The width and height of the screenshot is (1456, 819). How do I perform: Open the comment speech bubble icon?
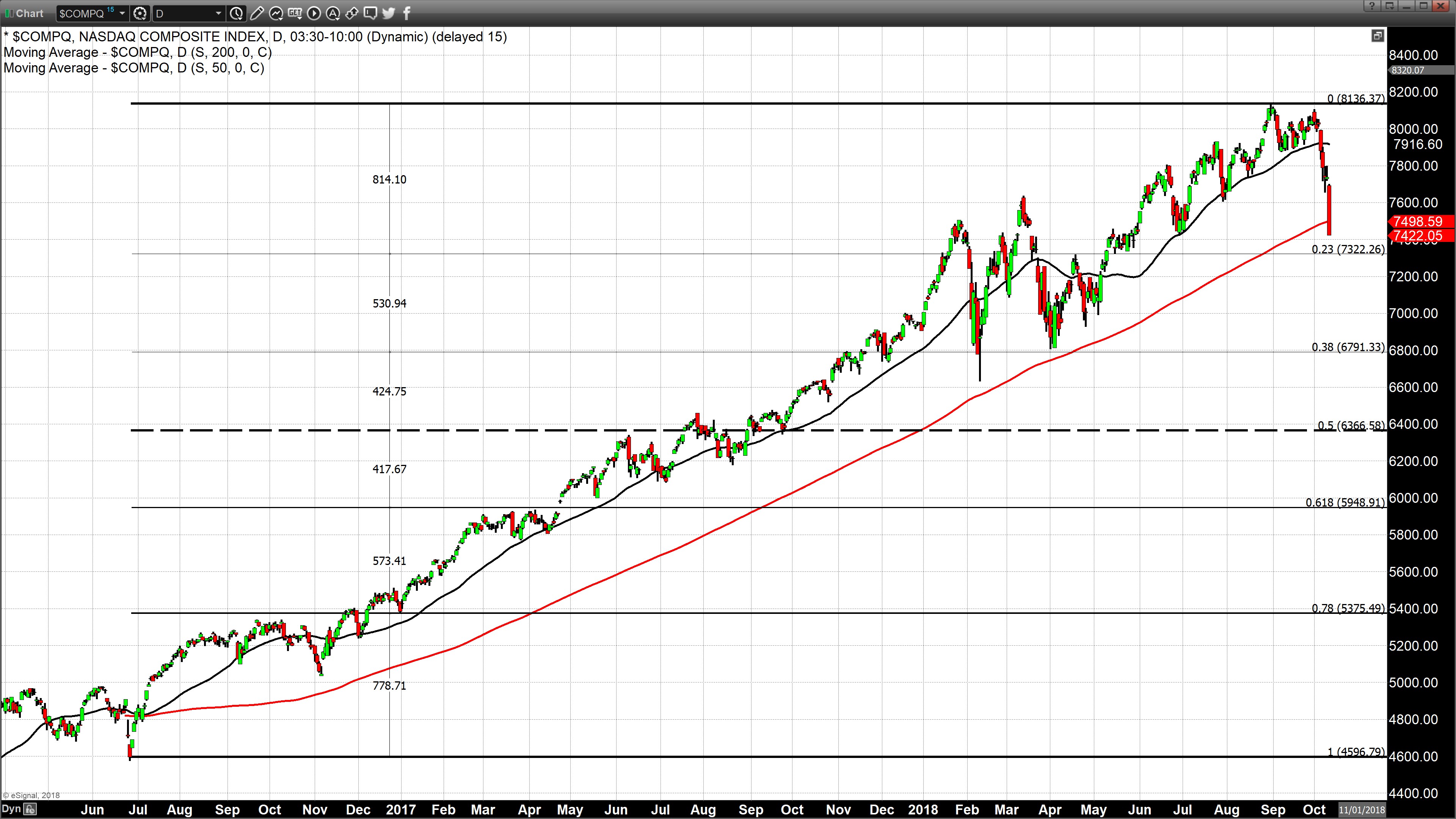click(370, 13)
